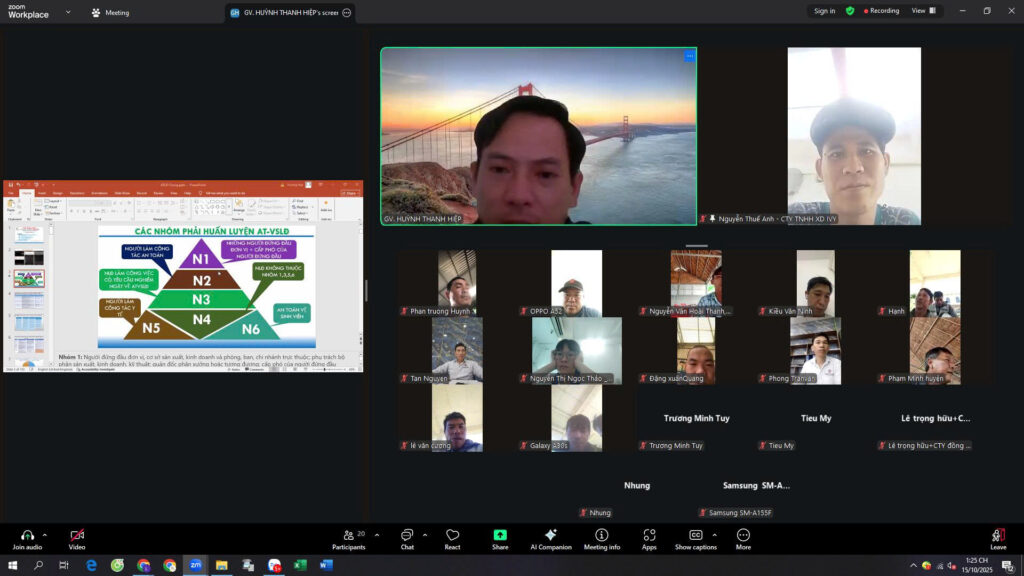Open the React emoji panel
1024x576 pixels.
tap(452, 535)
